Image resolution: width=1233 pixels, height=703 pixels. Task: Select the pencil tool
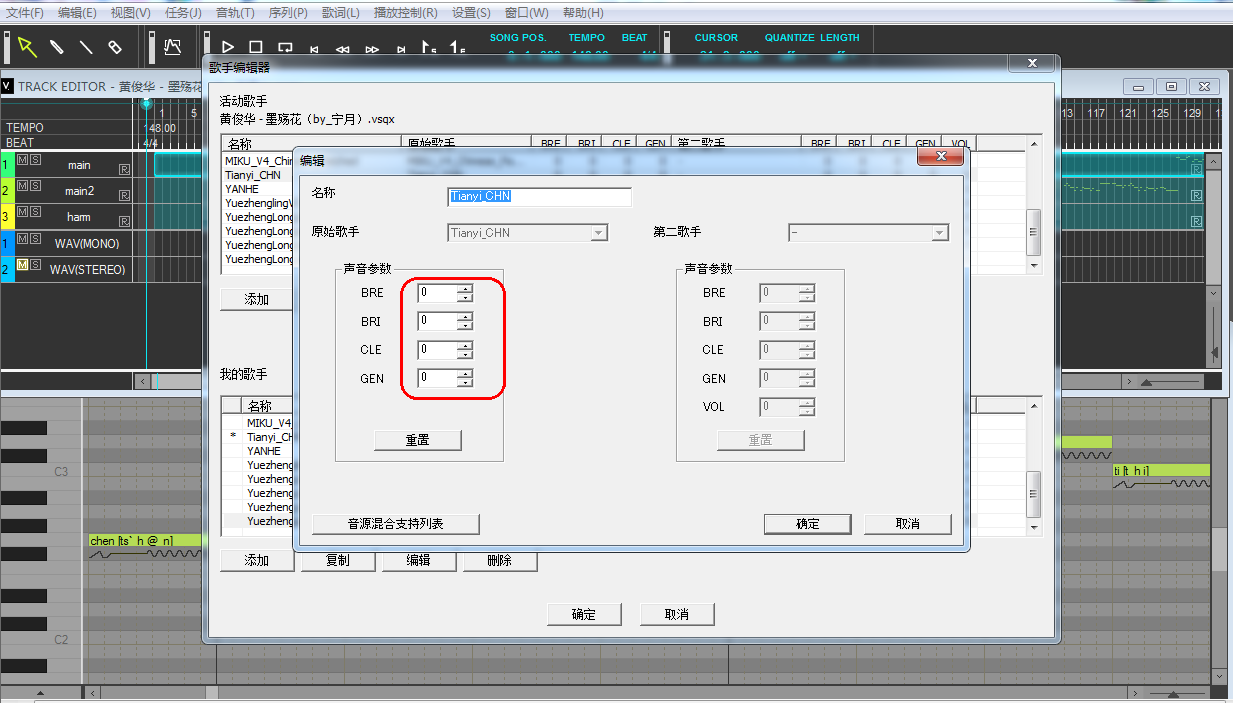(57, 47)
